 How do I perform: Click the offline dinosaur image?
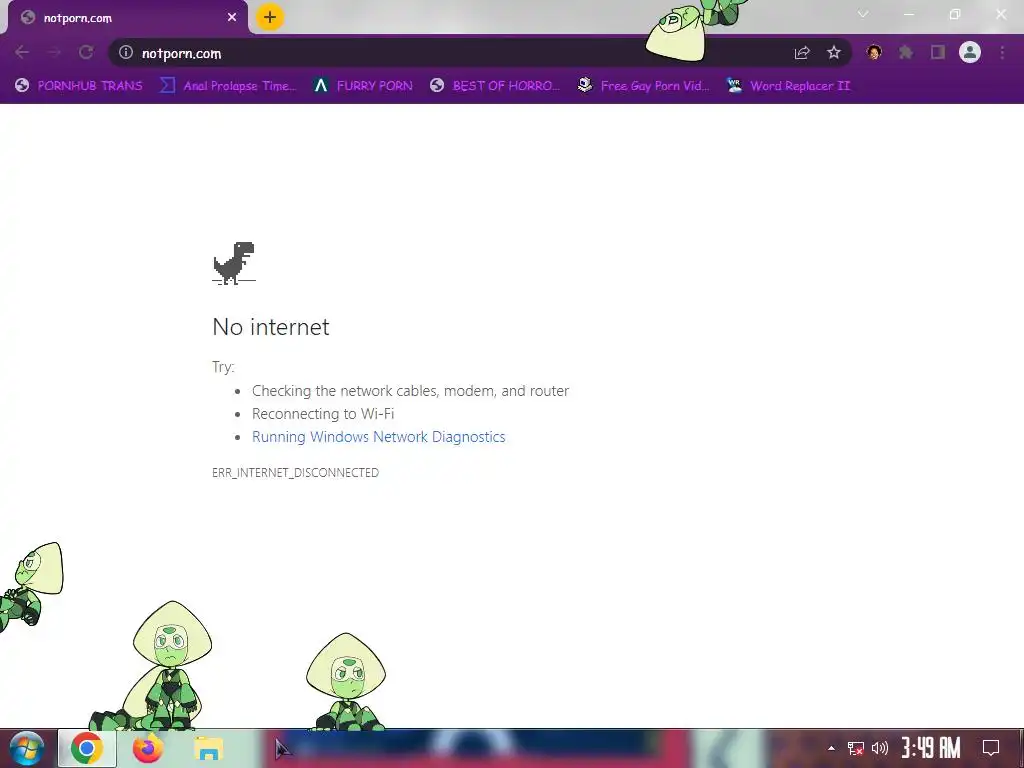[x=234, y=263]
